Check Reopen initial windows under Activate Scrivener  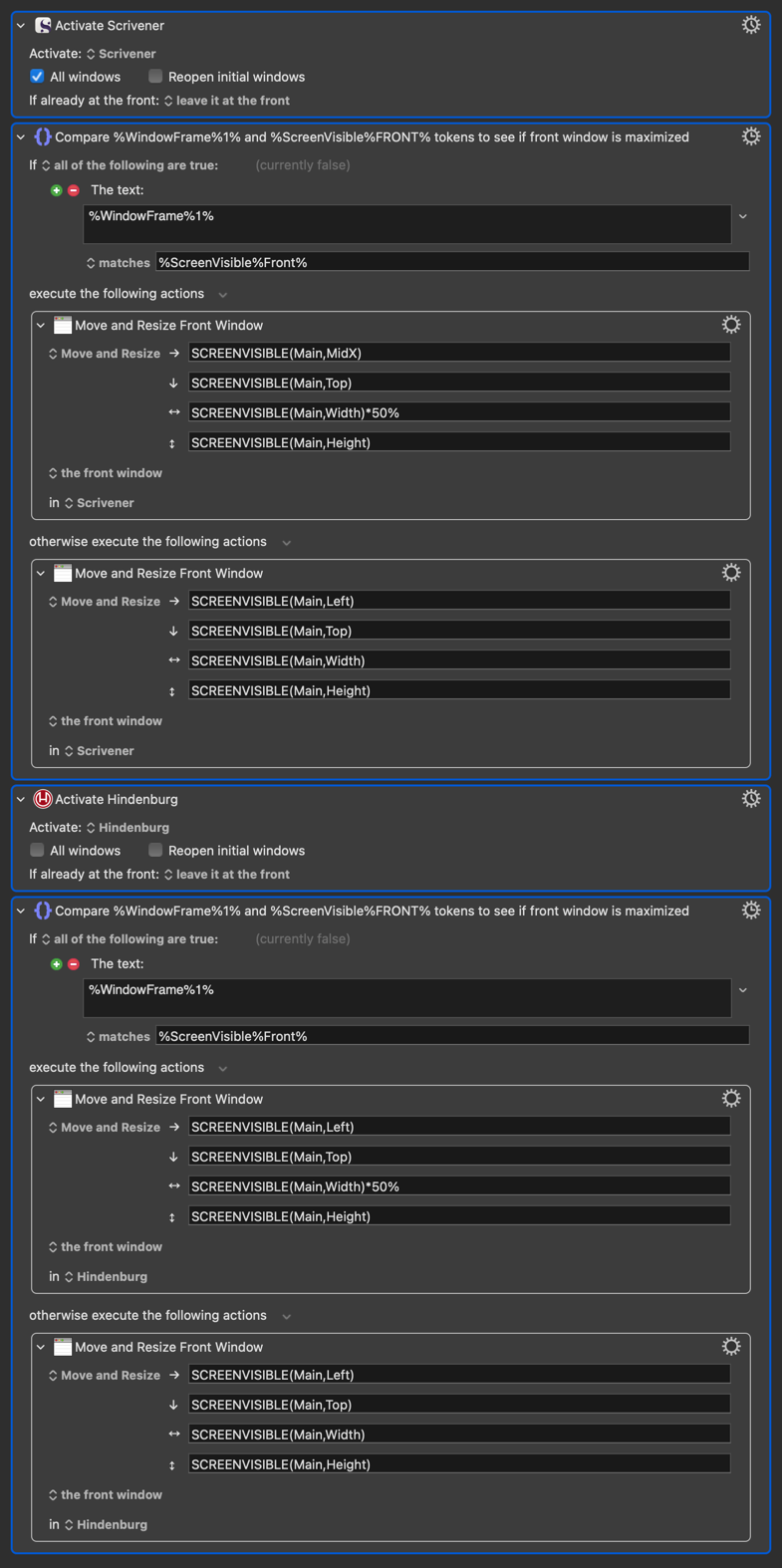(x=155, y=77)
